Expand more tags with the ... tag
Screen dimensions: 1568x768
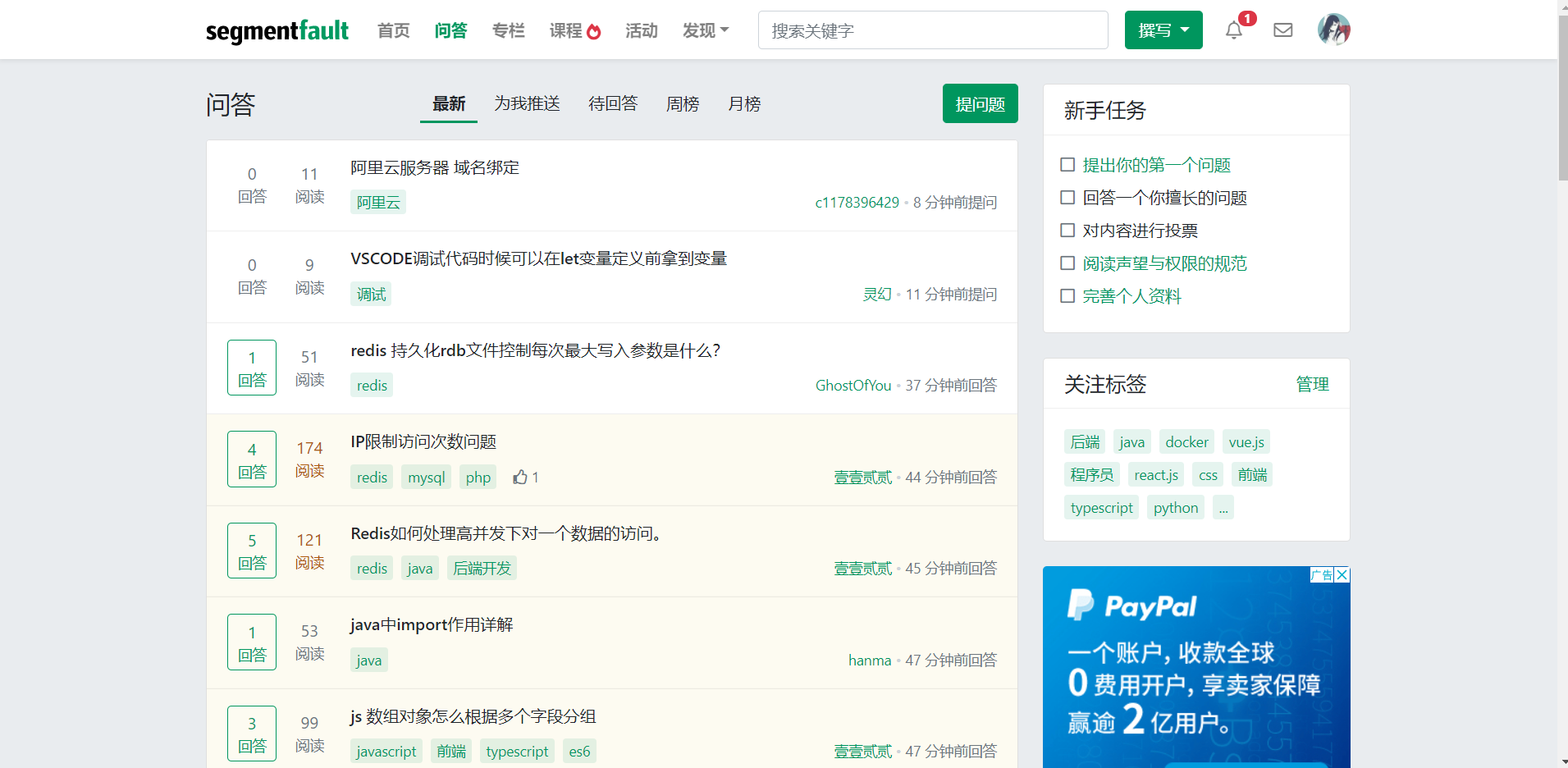[1223, 508]
